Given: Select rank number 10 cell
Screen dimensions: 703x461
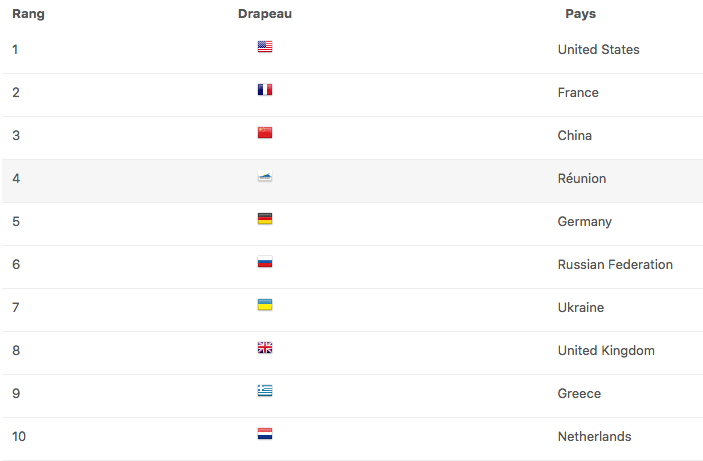Looking at the screenshot, I should (19, 436).
